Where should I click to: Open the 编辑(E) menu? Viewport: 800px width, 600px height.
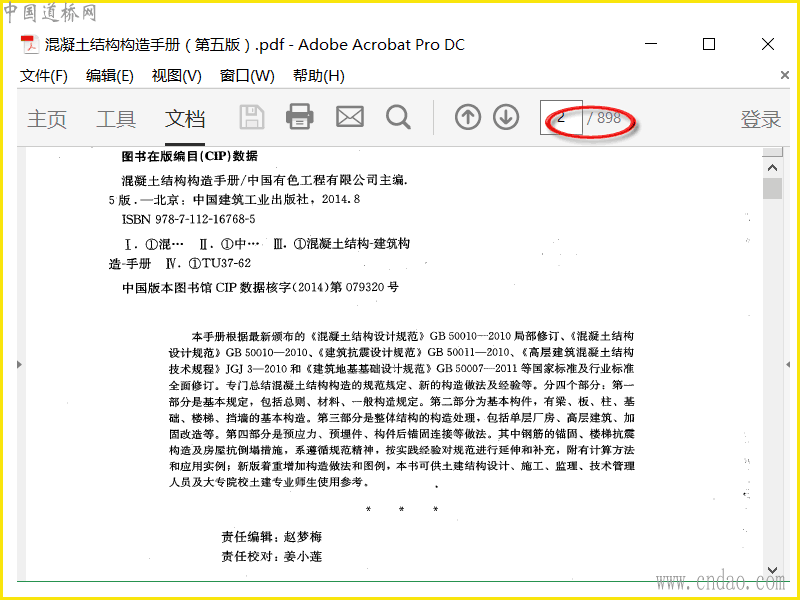click(110, 76)
